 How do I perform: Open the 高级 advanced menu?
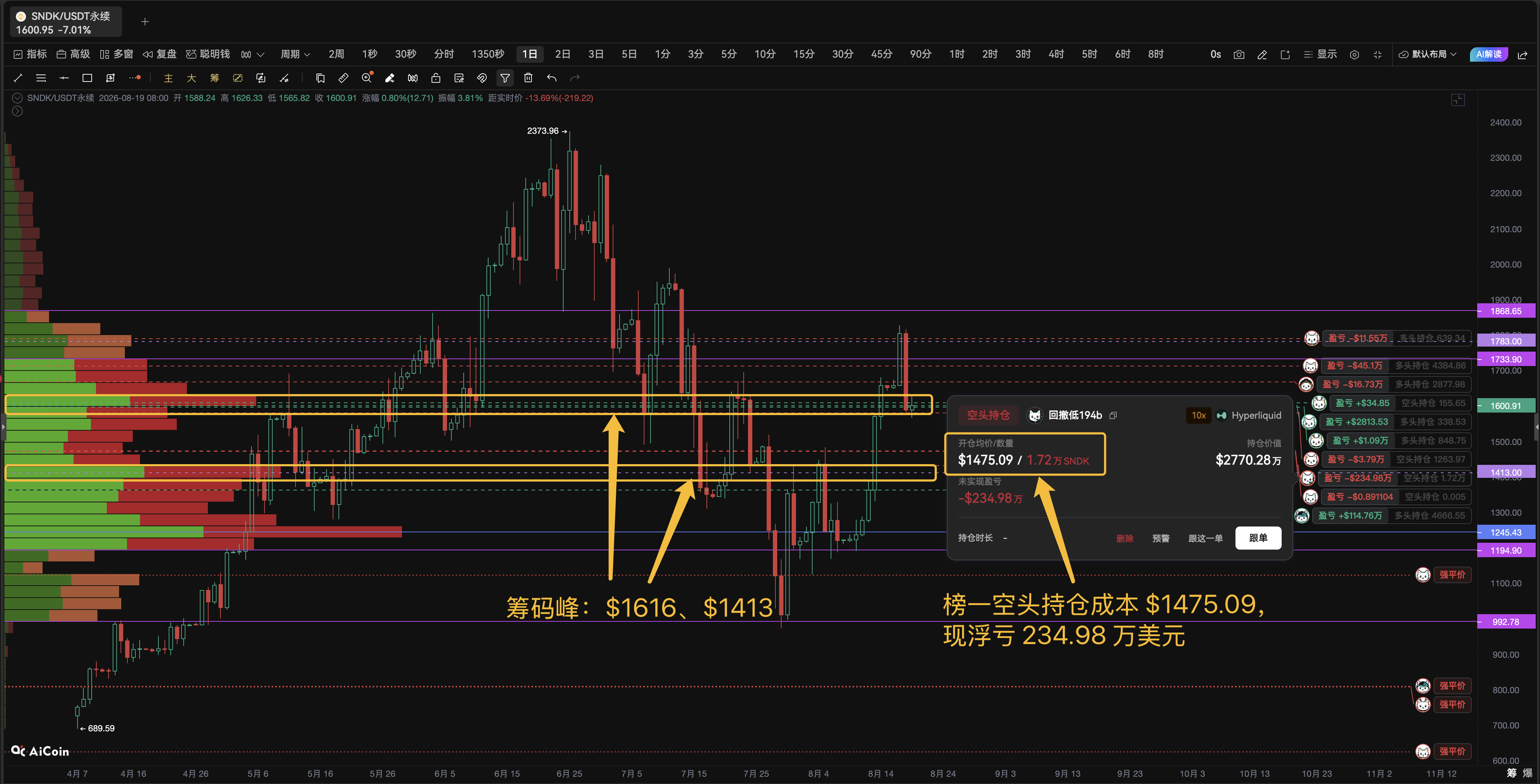click(73, 54)
